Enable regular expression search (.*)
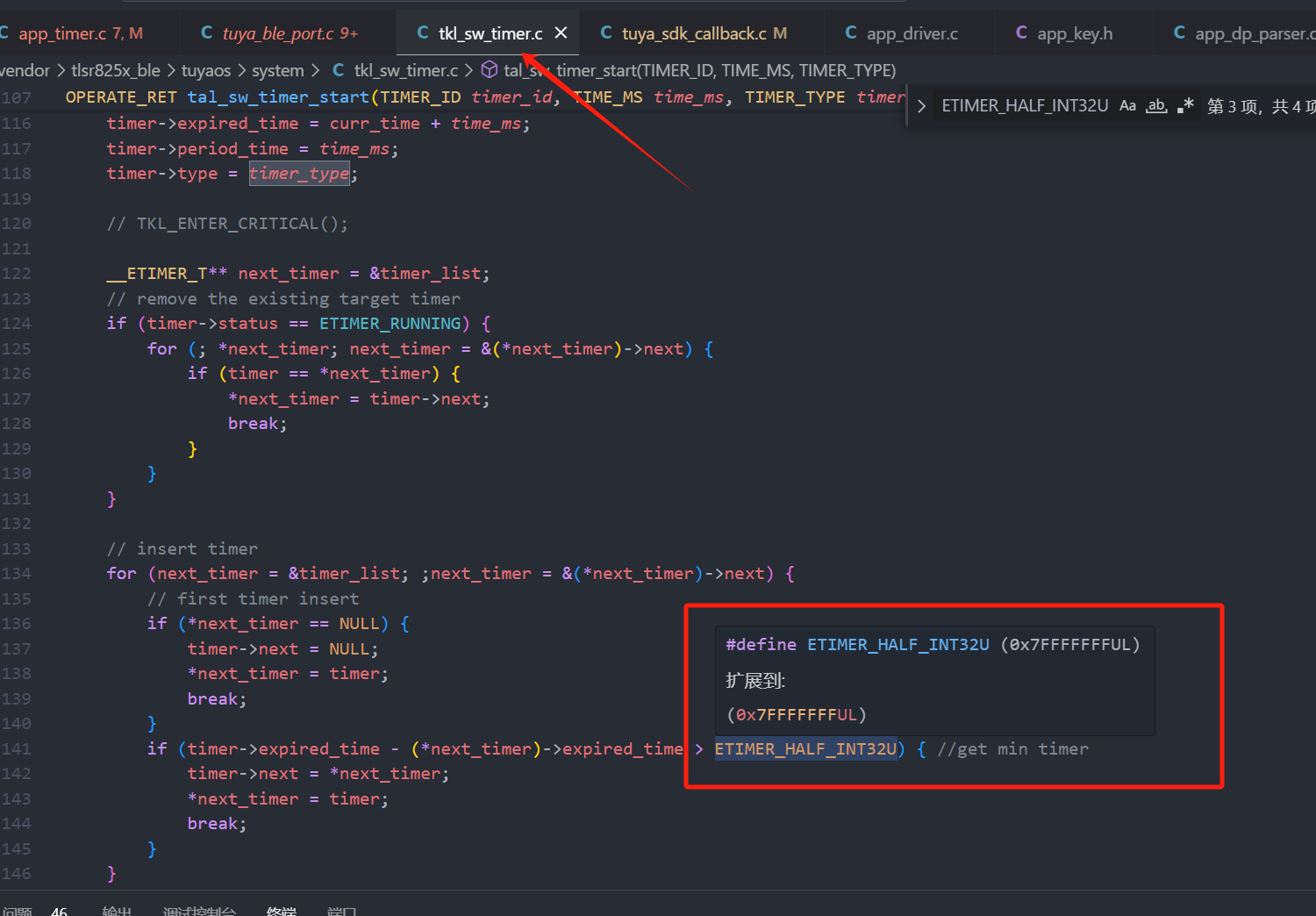This screenshot has width=1316, height=916. [x=1185, y=106]
